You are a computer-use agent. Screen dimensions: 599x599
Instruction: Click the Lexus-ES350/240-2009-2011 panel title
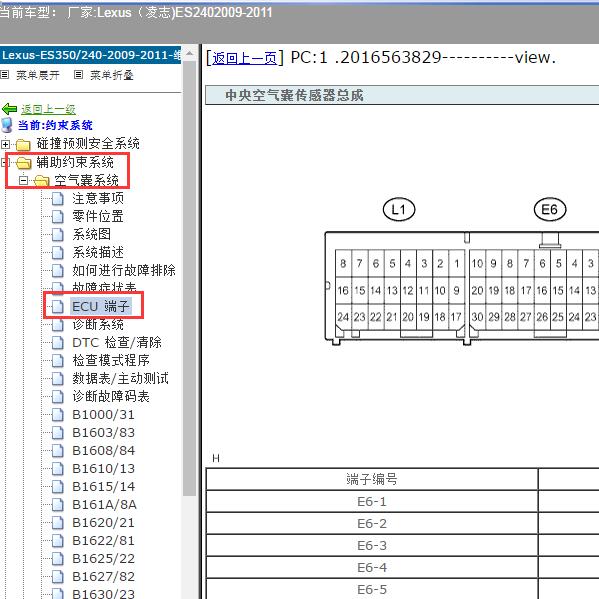(x=91, y=55)
